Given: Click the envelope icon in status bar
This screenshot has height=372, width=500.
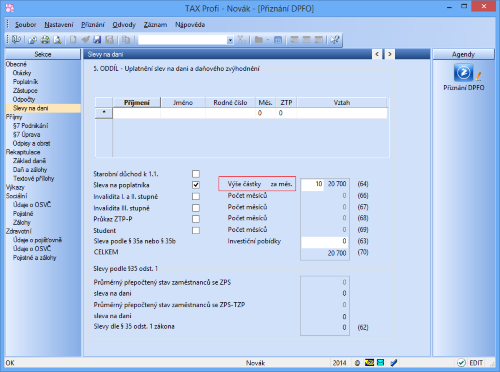Looking at the screenshot, I should [x=380, y=362].
